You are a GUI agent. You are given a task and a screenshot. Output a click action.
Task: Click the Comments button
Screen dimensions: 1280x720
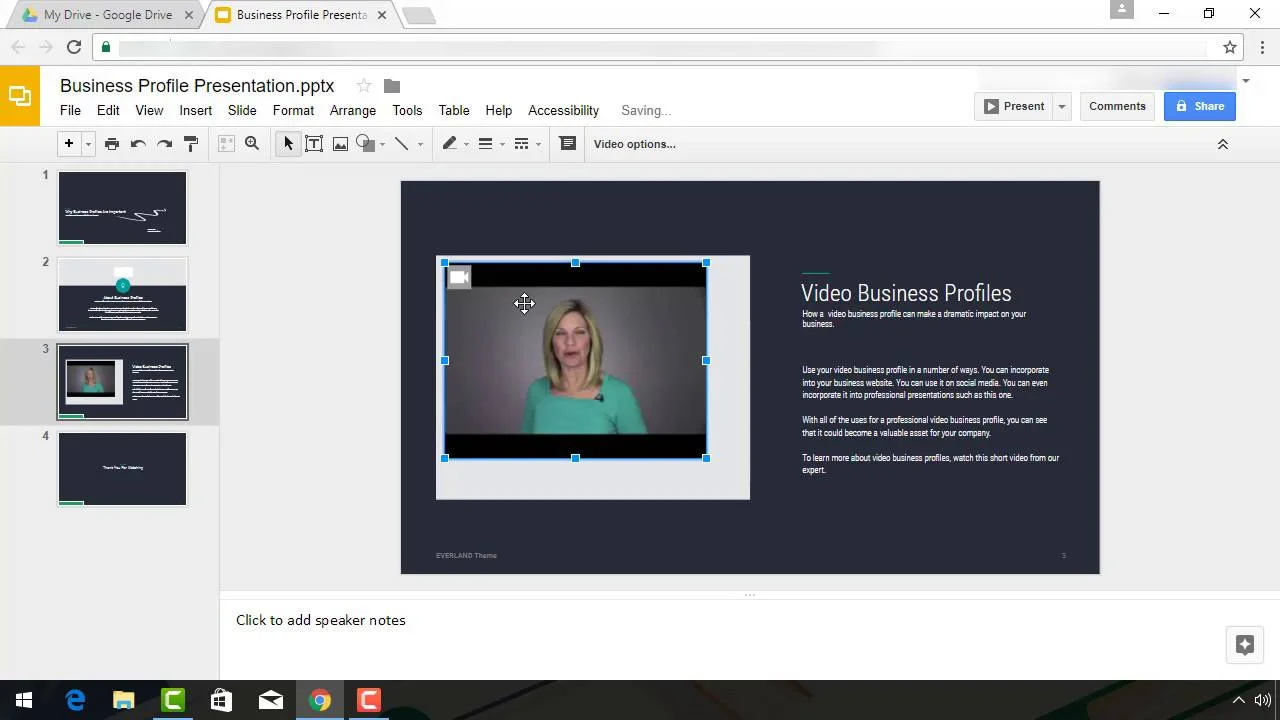(1117, 106)
